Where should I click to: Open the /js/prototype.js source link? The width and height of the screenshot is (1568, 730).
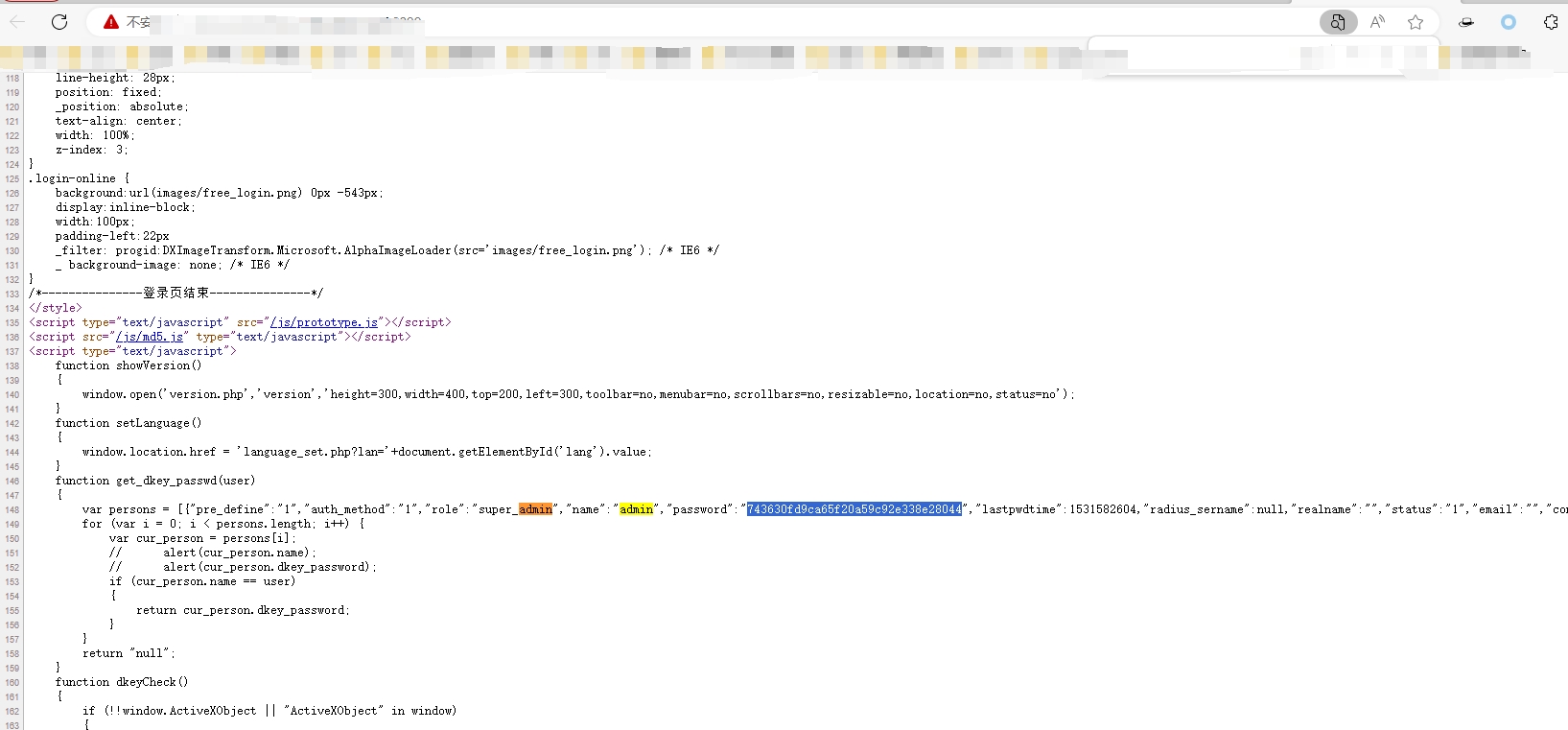[x=324, y=322]
